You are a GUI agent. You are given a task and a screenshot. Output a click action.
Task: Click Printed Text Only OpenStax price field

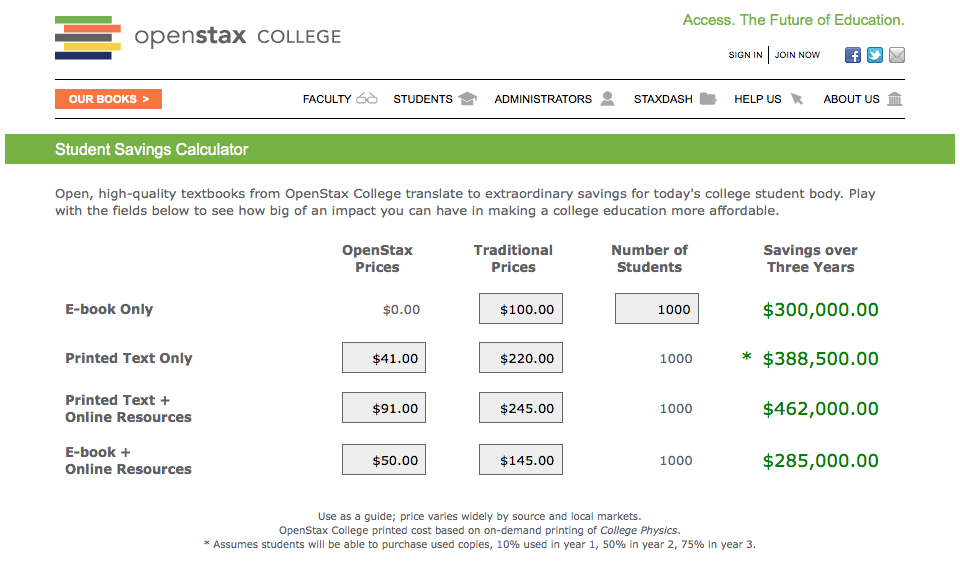tap(384, 358)
